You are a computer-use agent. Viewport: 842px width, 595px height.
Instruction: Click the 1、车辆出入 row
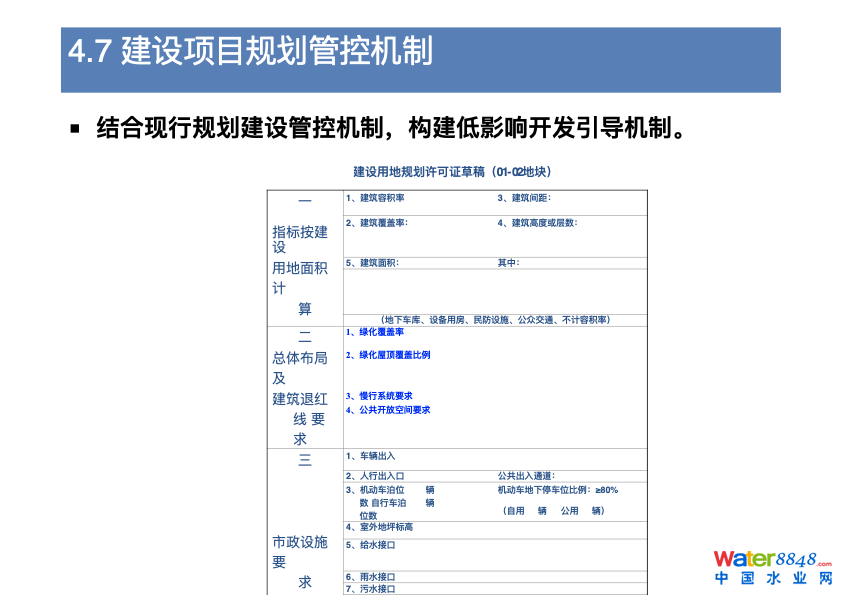370,456
